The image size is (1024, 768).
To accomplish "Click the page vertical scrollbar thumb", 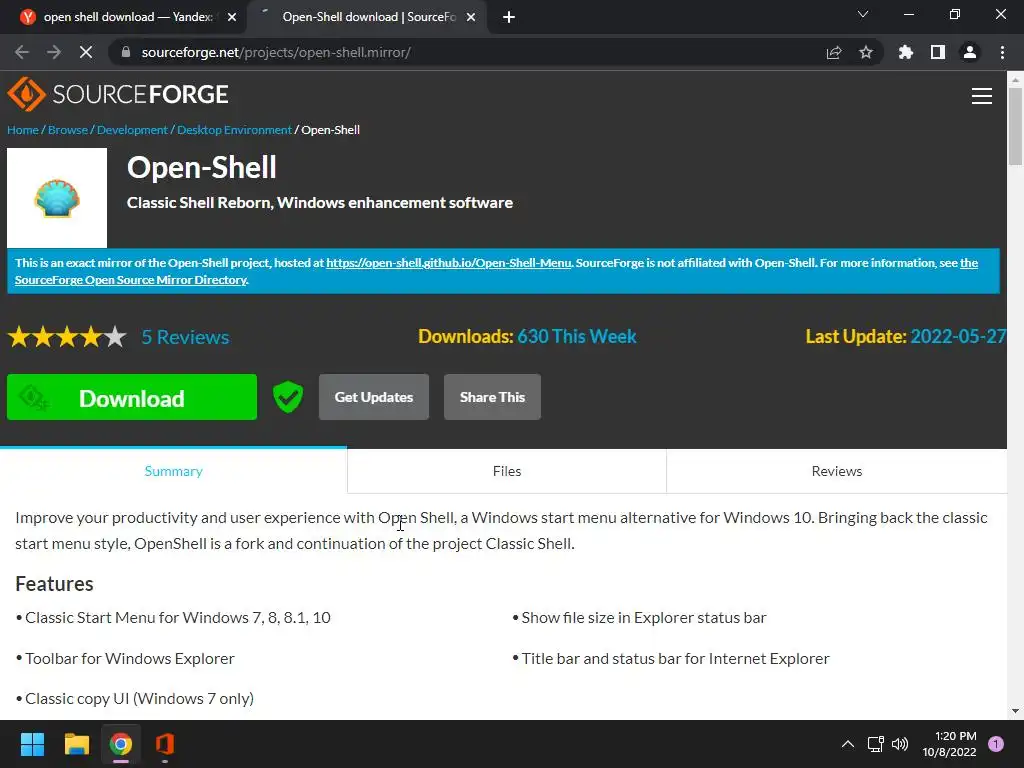I will (x=1015, y=126).
